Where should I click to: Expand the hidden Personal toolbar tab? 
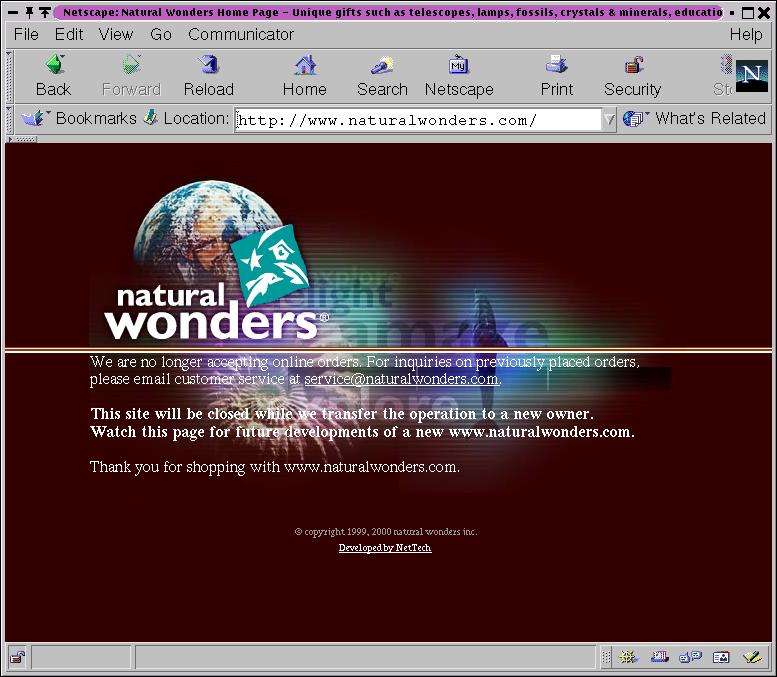pos(21,139)
